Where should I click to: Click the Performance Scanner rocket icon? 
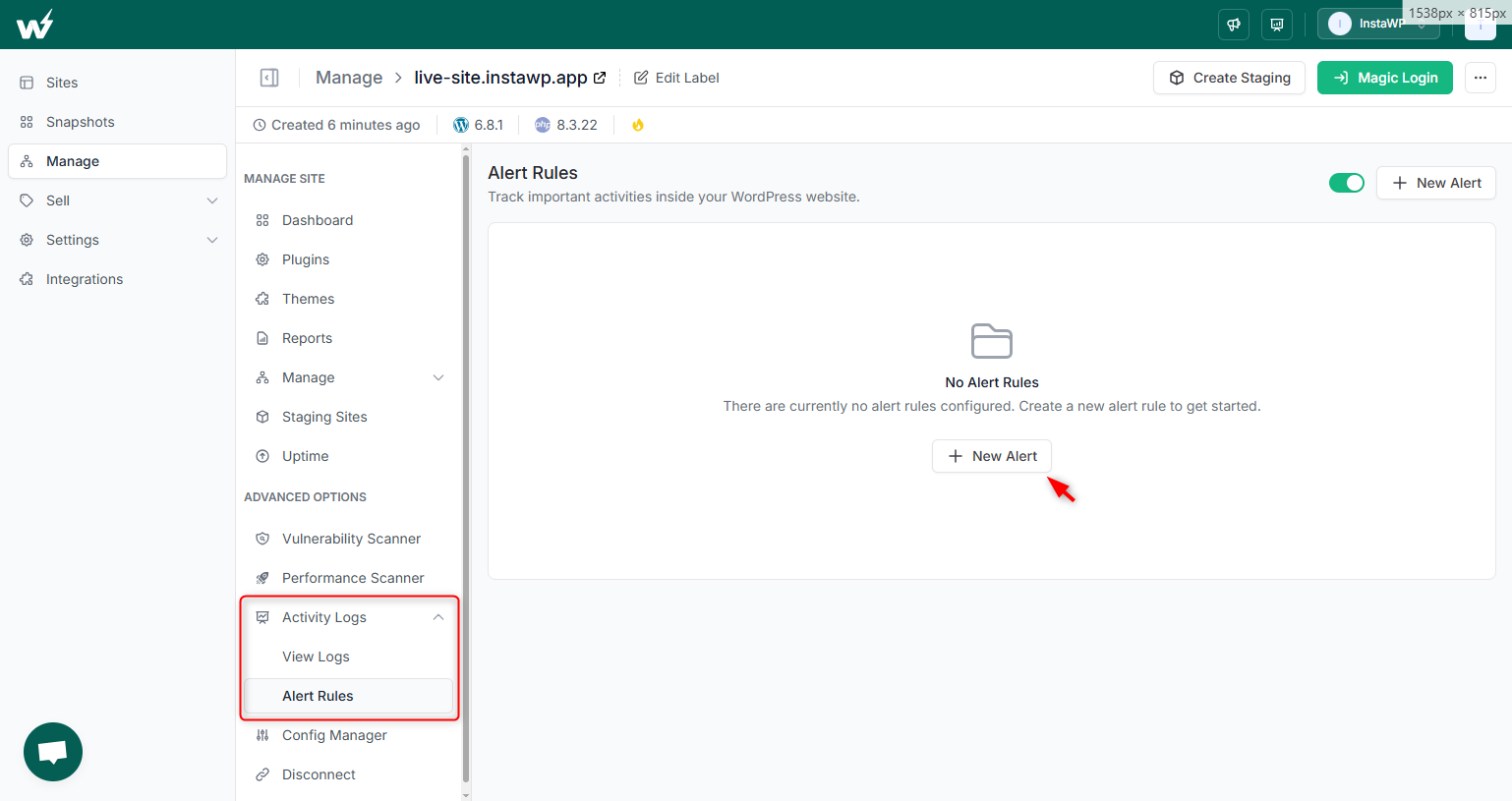click(262, 578)
